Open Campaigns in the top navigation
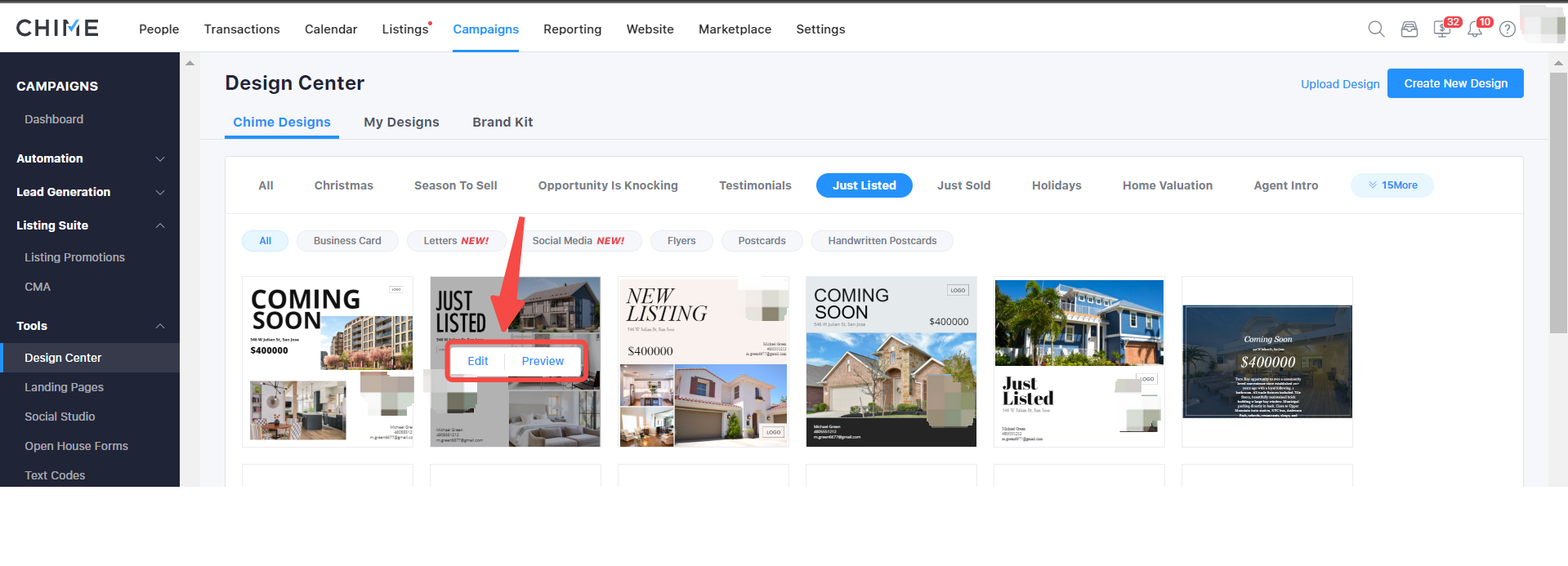Viewport: 1568px width, 566px height. 486,29
